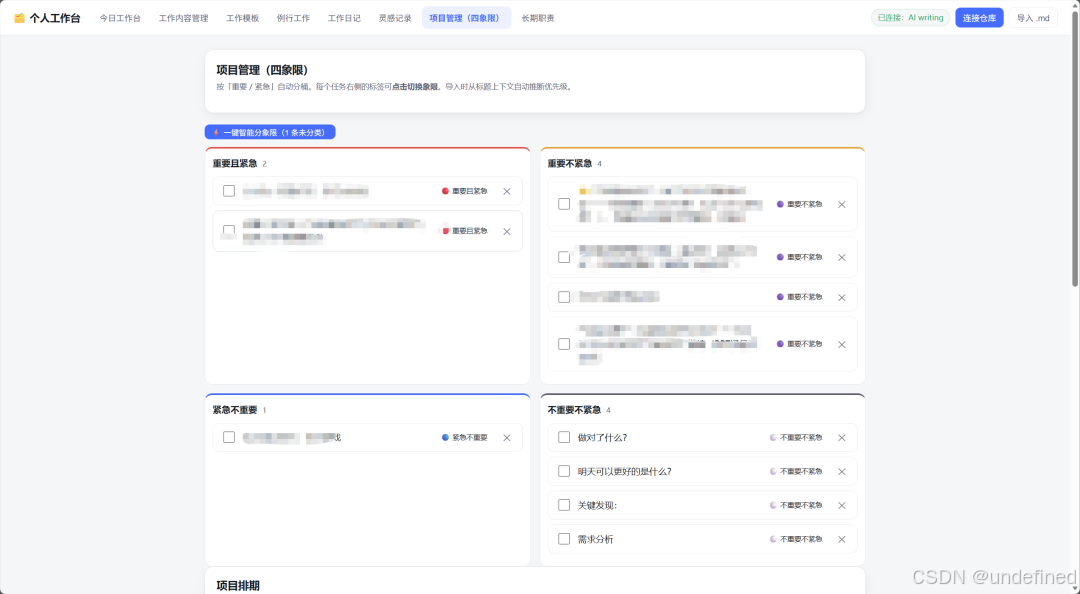
Task: Switch quadrant tag on 做对了什么? task
Action: pyautogui.click(x=796, y=438)
